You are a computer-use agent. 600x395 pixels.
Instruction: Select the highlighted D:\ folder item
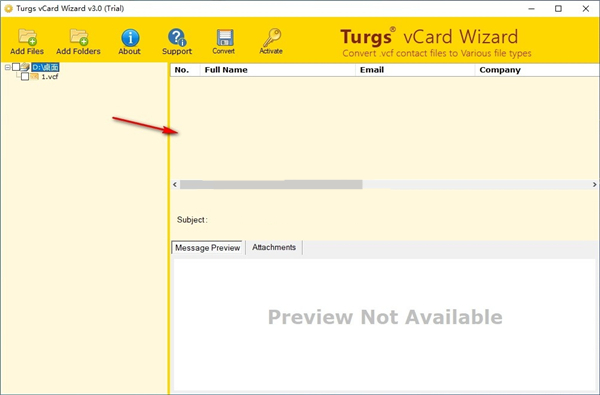pyautogui.click(x=45, y=67)
